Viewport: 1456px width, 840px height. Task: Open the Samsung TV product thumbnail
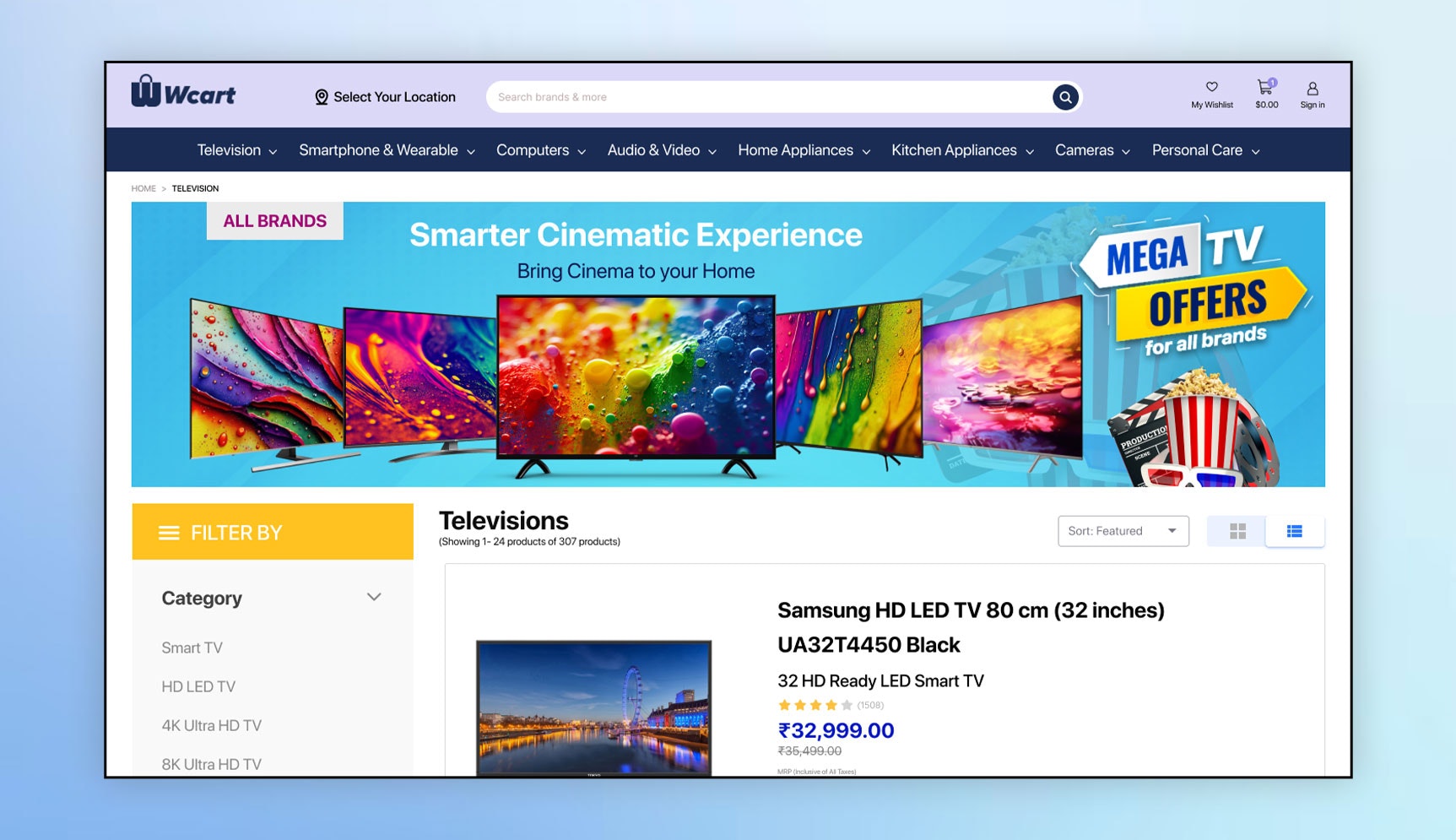pyautogui.click(x=593, y=707)
